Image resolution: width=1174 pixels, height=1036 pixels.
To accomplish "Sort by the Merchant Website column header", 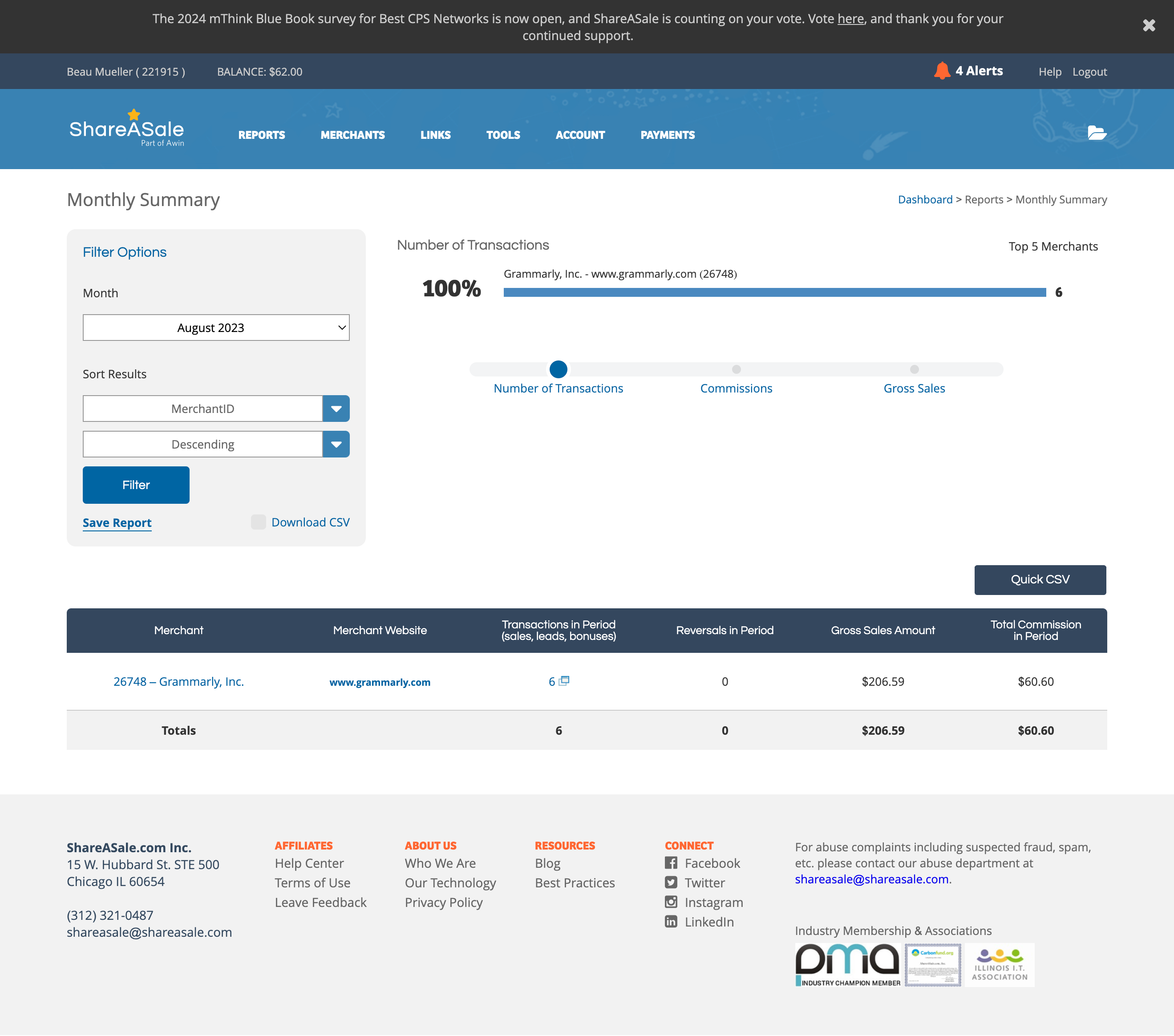I will coord(380,630).
